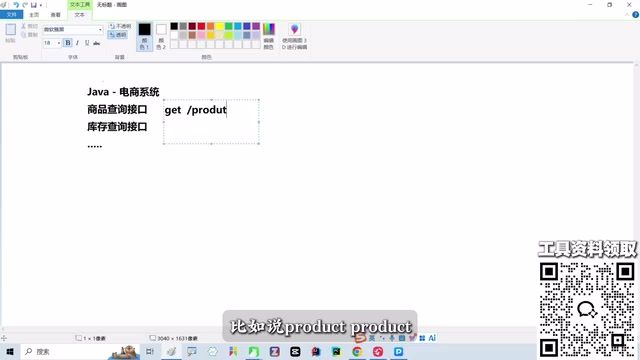Open the blue P app in the taskbar
Screen dimensions: 640x360
click(398, 351)
